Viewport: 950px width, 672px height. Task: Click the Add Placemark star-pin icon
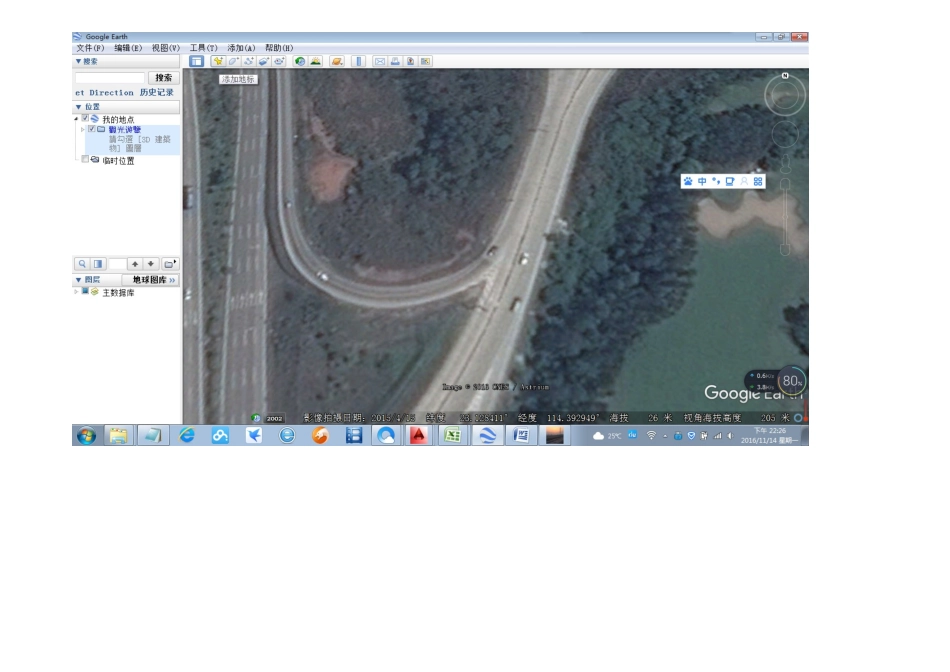click(218, 61)
